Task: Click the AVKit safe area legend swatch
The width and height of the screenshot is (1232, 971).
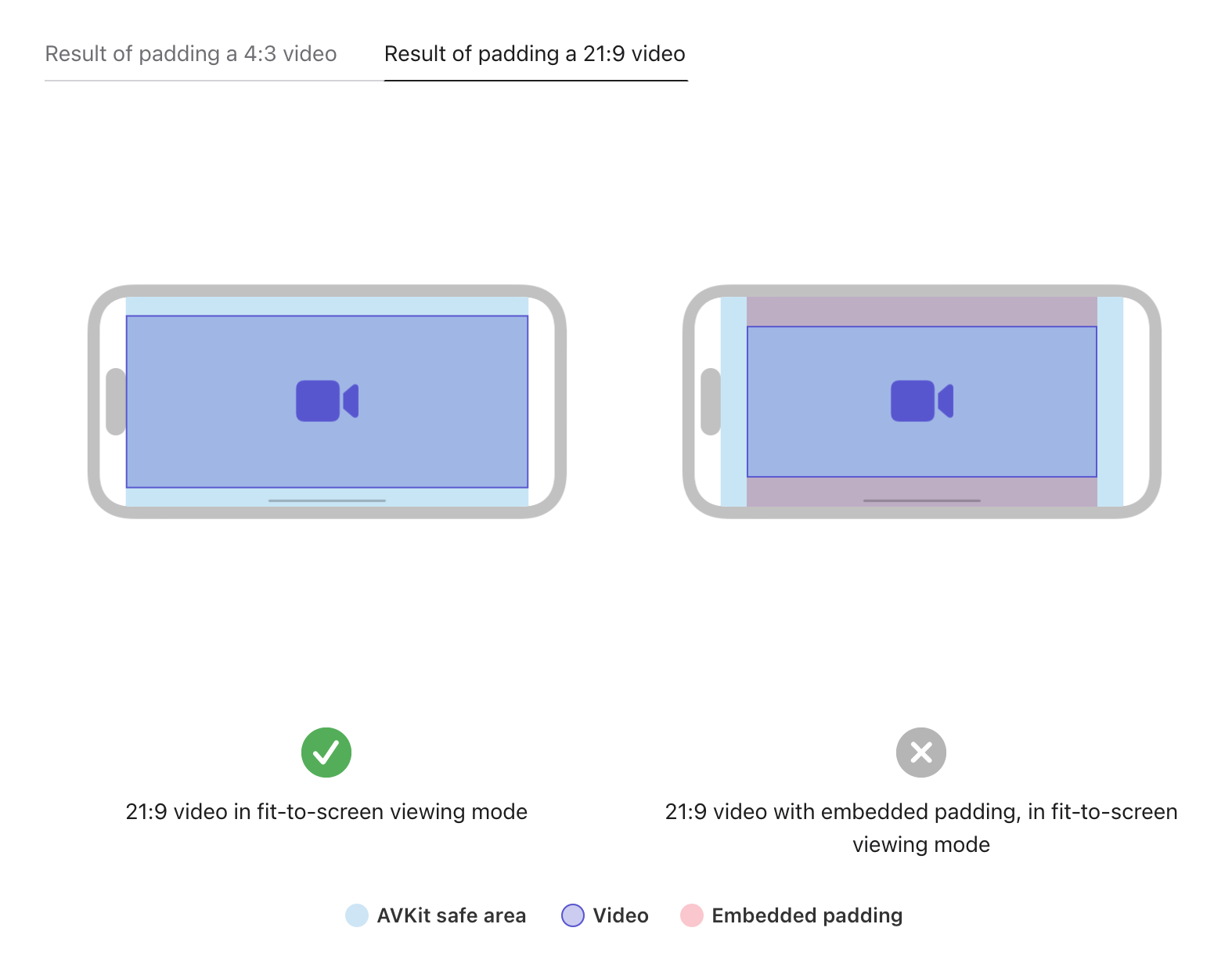Action: point(357,915)
